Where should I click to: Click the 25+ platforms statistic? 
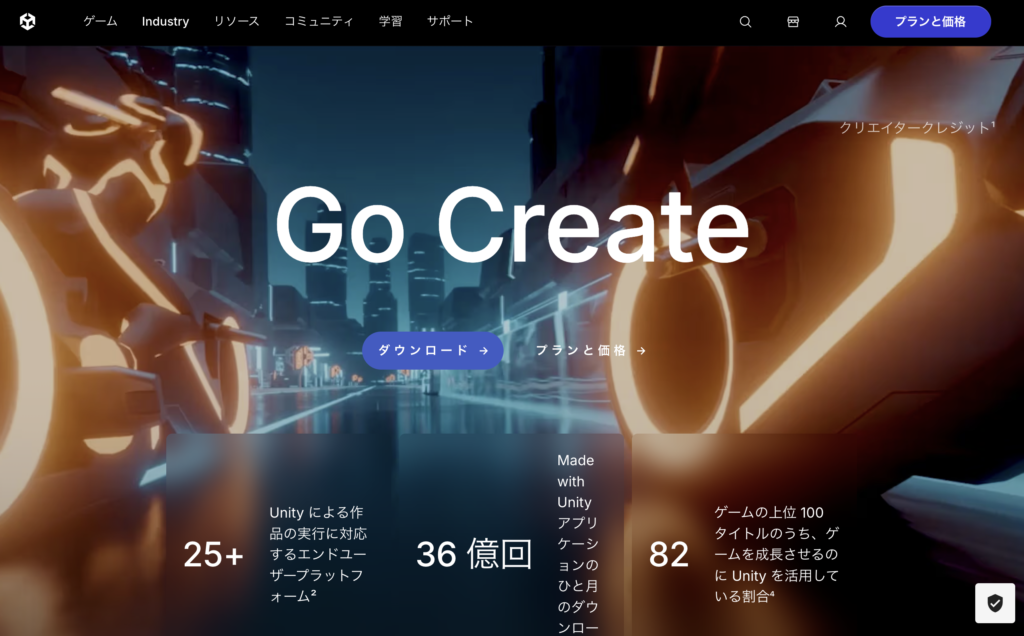[213, 554]
